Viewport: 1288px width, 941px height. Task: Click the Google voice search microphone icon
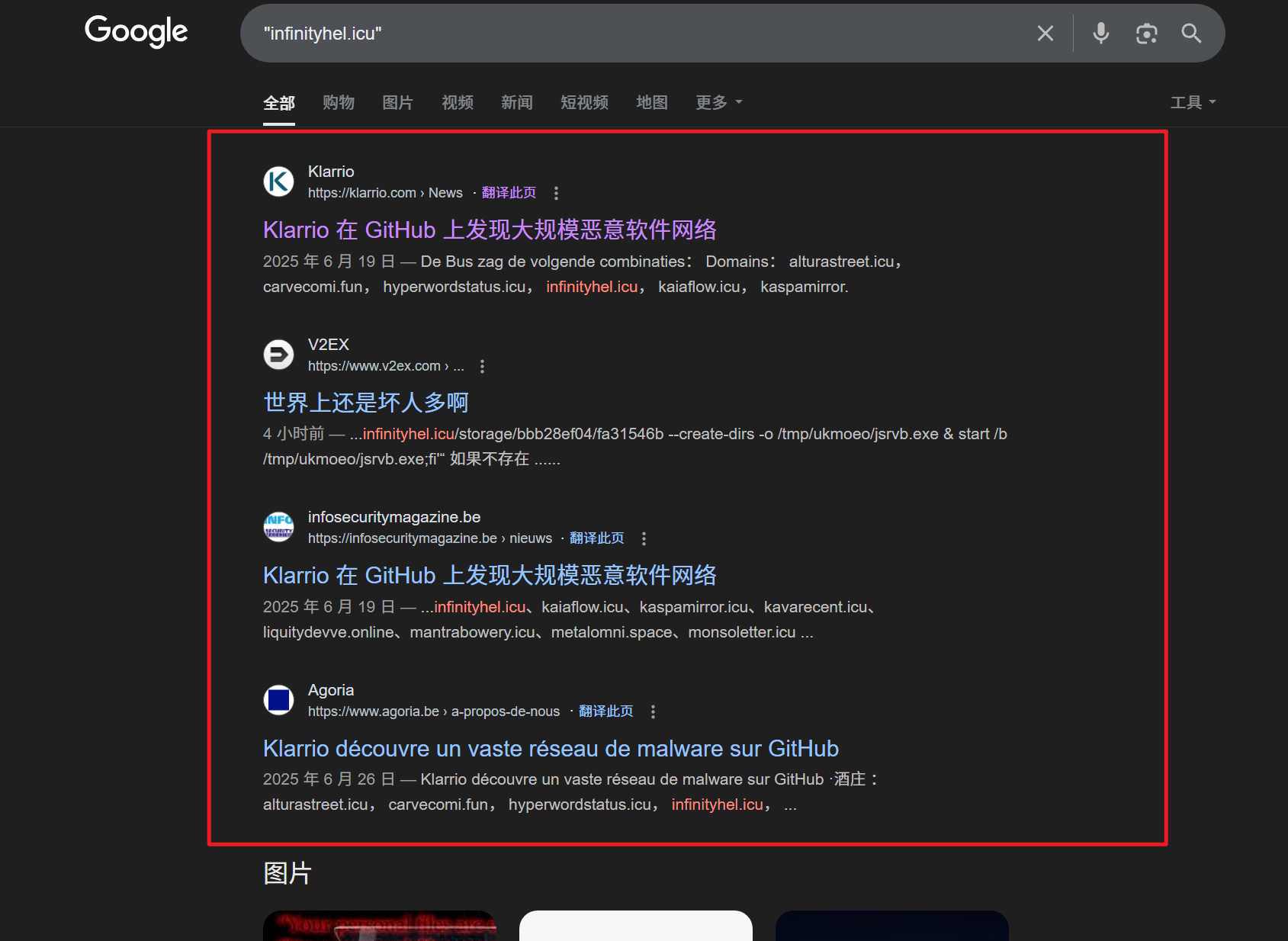[x=1100, y=33]
